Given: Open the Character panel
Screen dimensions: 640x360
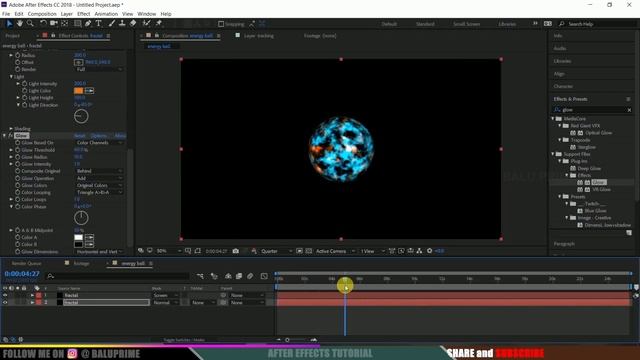Looking at the screenshot, I should (563, 86).
